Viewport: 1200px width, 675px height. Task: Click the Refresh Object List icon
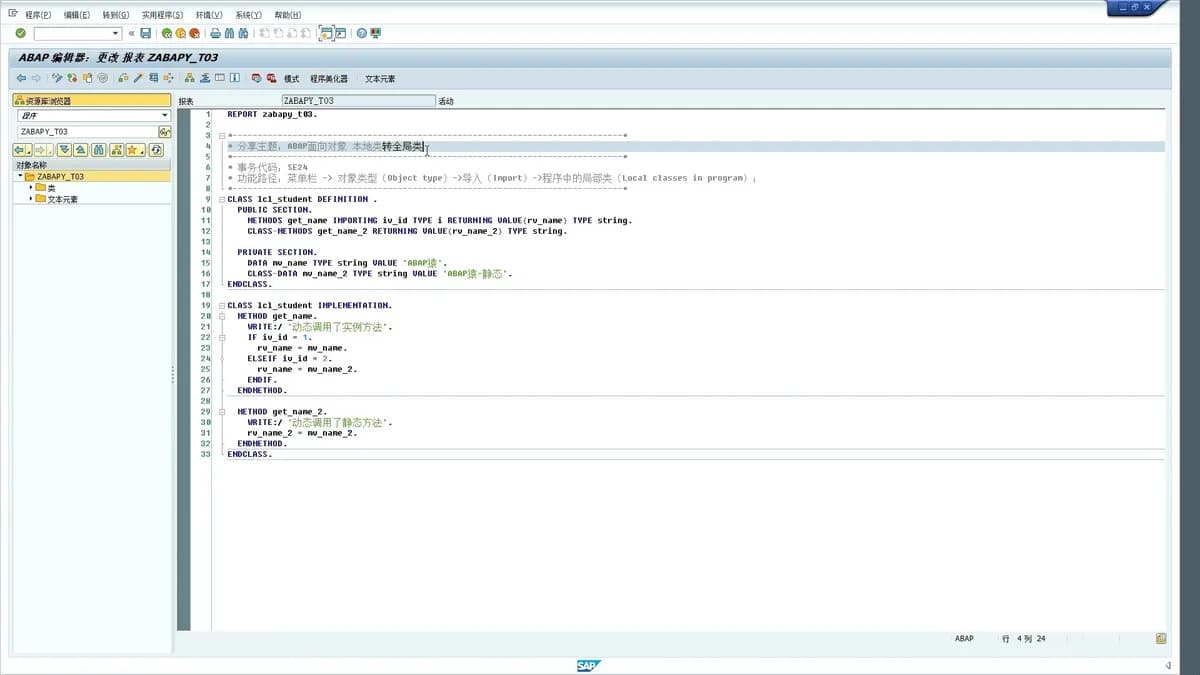point(156,150)
